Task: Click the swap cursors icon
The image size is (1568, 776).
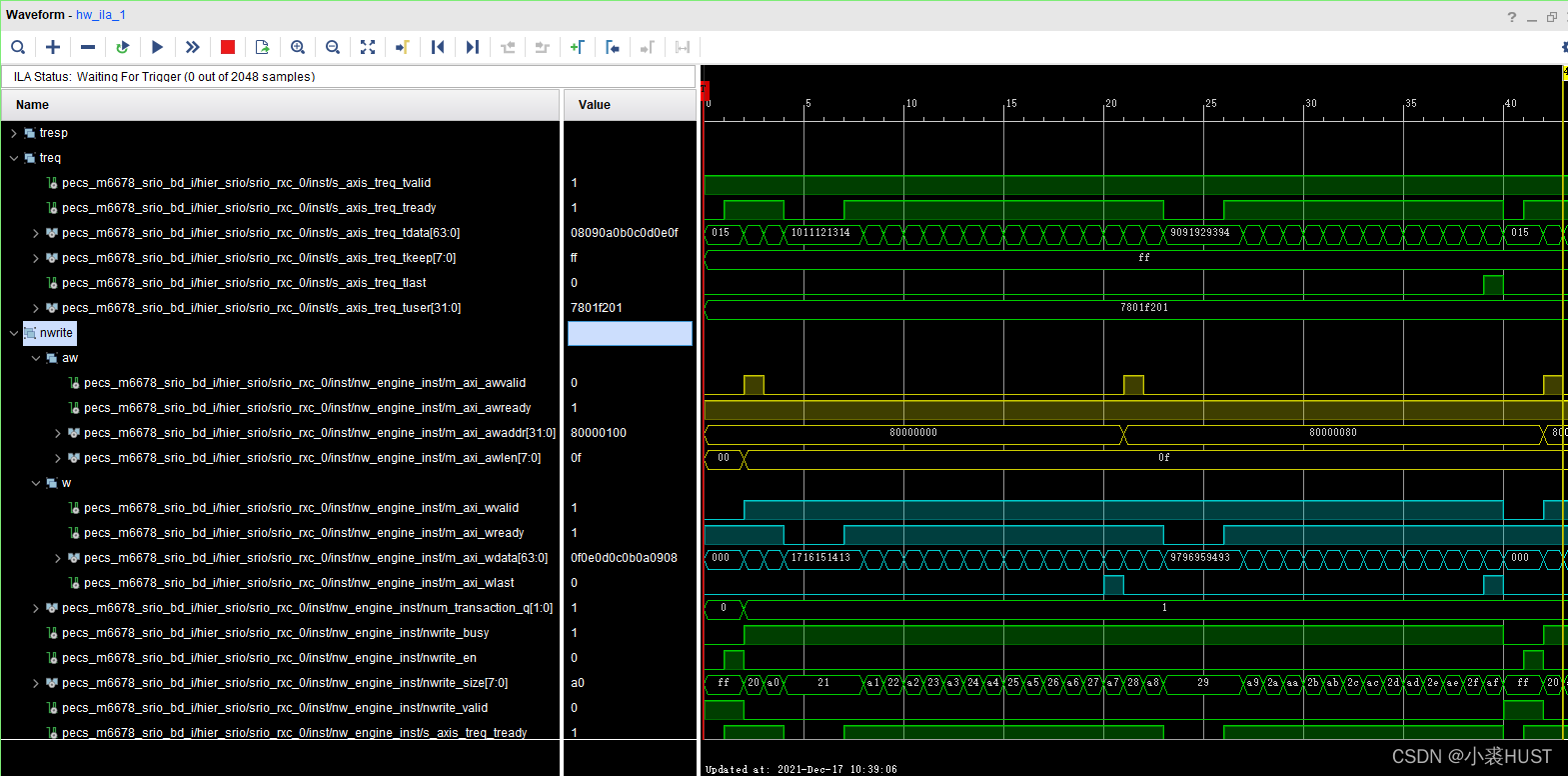Action: (x=683, y=47)
